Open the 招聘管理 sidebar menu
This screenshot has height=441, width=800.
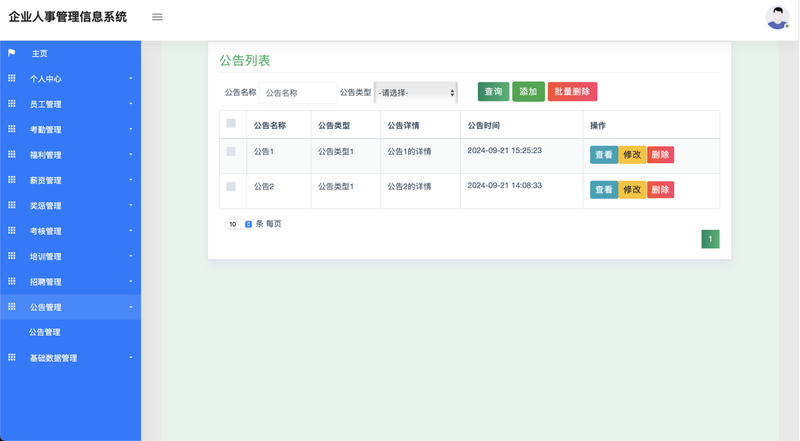tap(70, 282)
